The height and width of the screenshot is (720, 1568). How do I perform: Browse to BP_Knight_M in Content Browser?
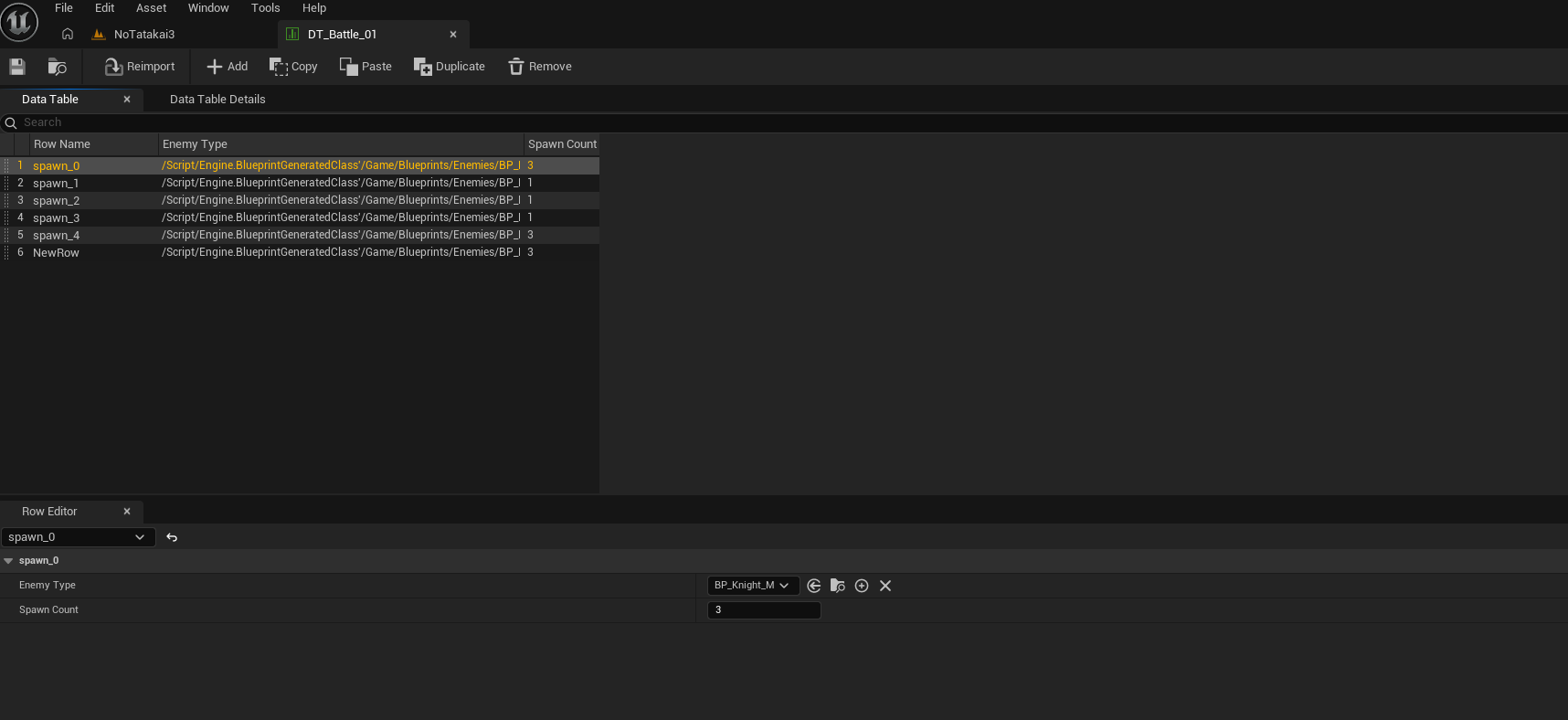point(838,586)
